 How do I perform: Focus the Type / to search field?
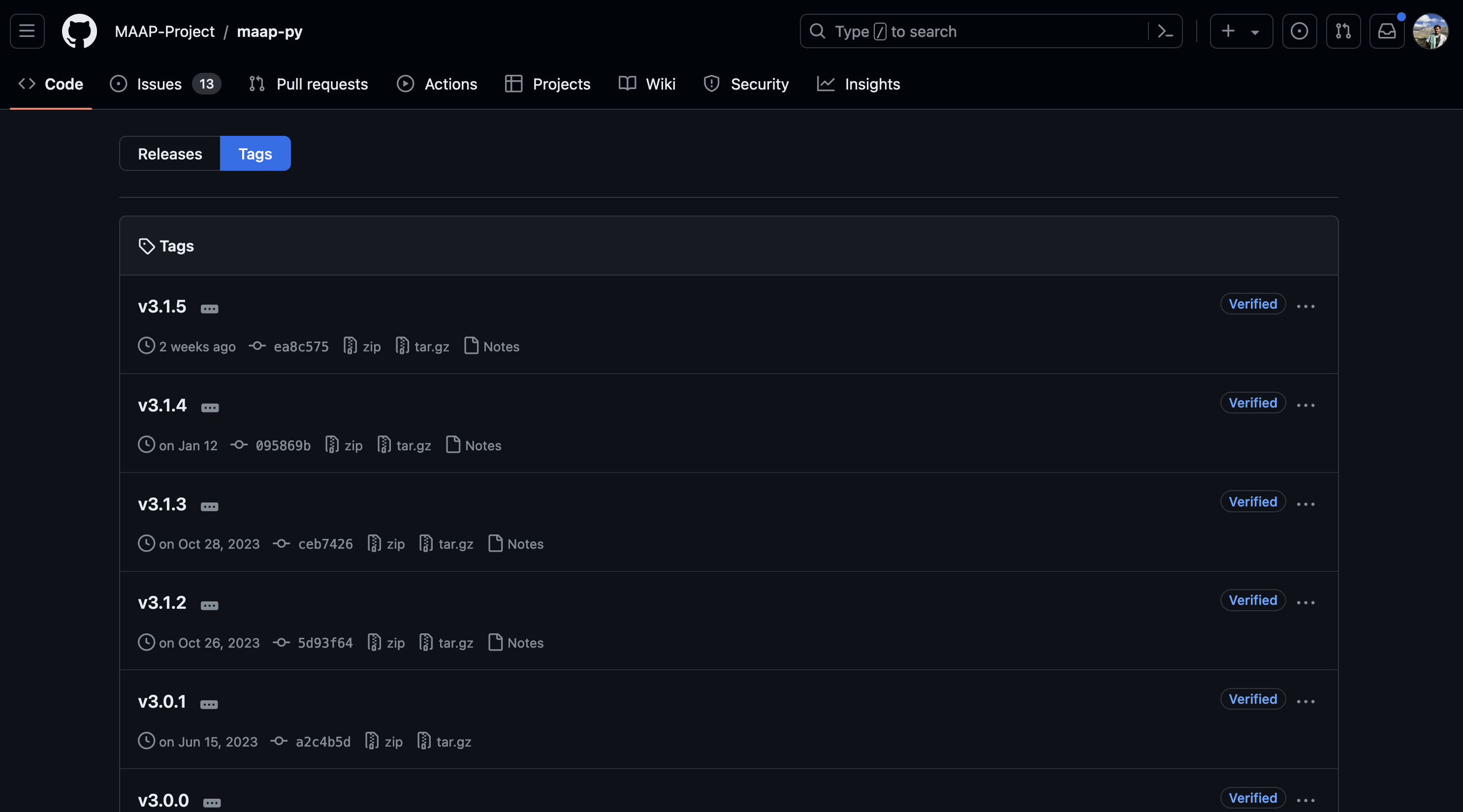click(x=991, y=31)
